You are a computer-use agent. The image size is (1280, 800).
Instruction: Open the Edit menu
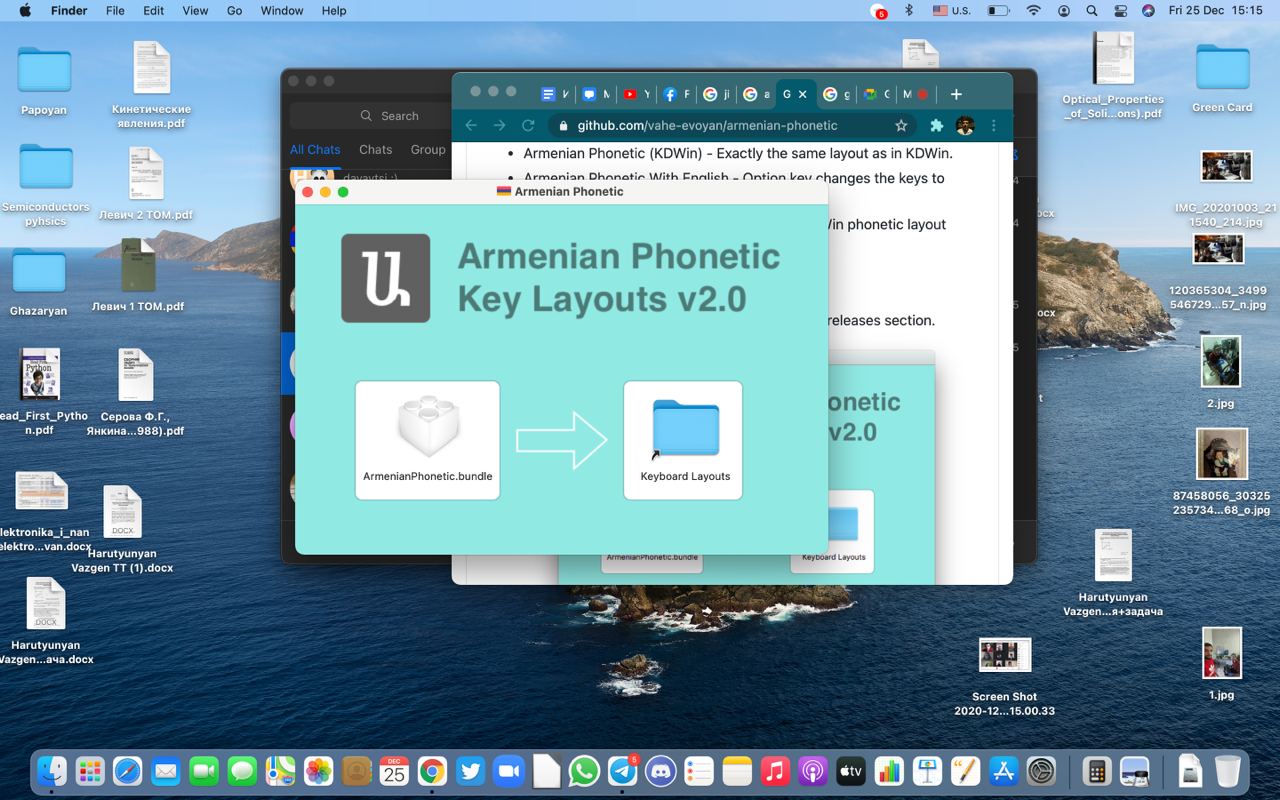[x=153, y=11]
